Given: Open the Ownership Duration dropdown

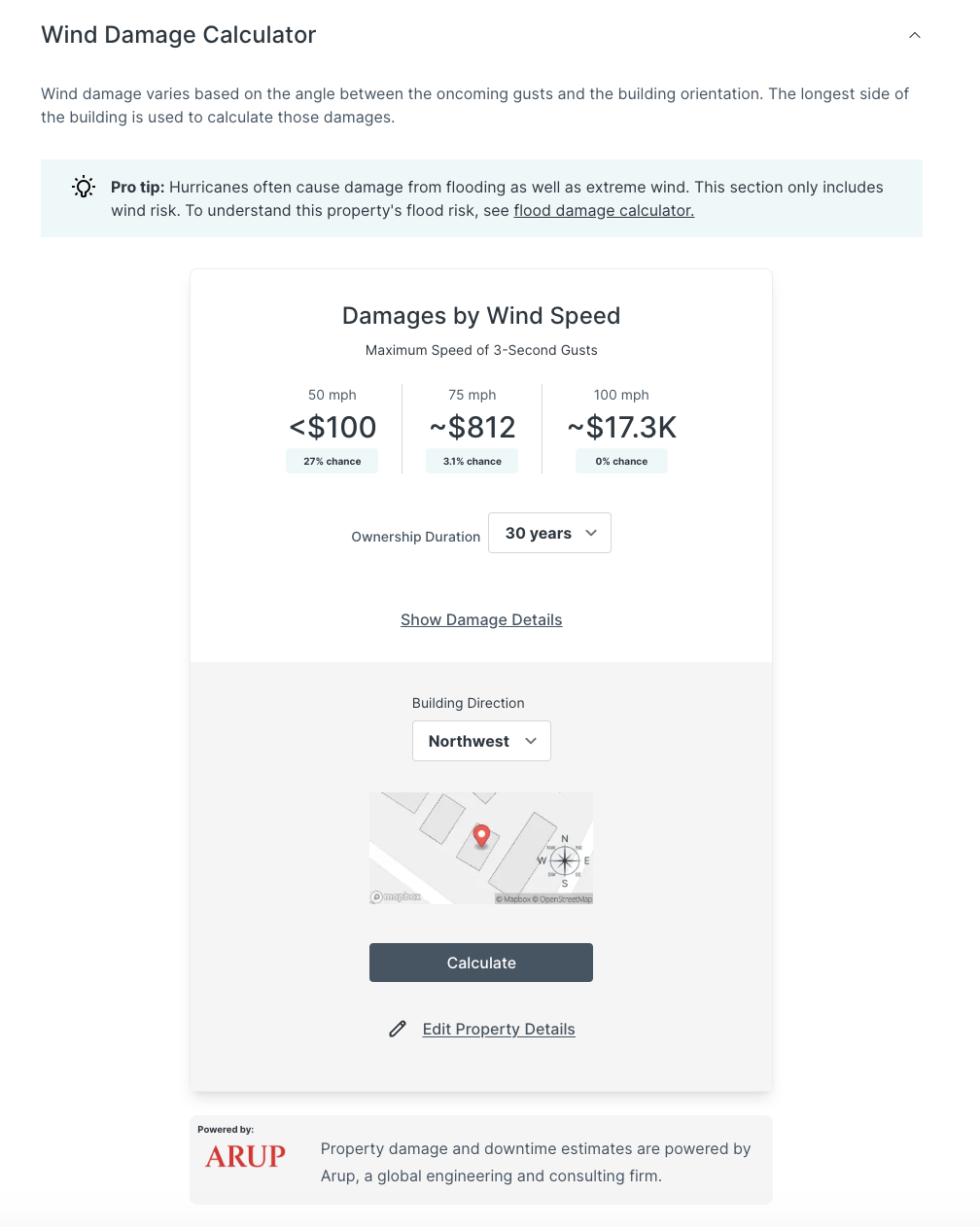Looking at the screenshot, I should (549, 533).
